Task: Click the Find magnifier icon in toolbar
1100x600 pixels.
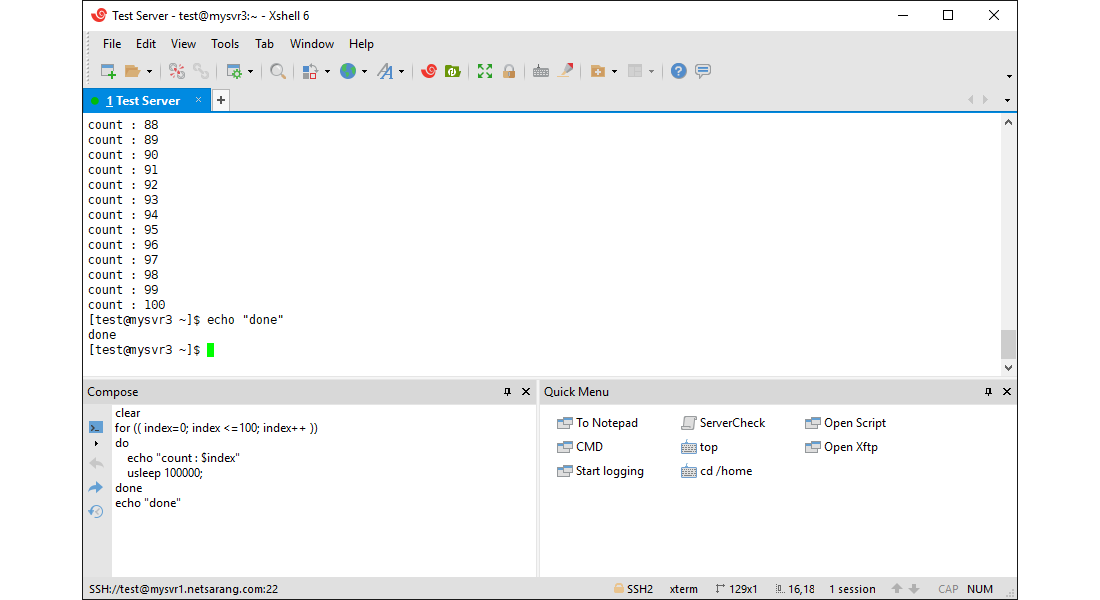Action: click(x=278, y=71)
